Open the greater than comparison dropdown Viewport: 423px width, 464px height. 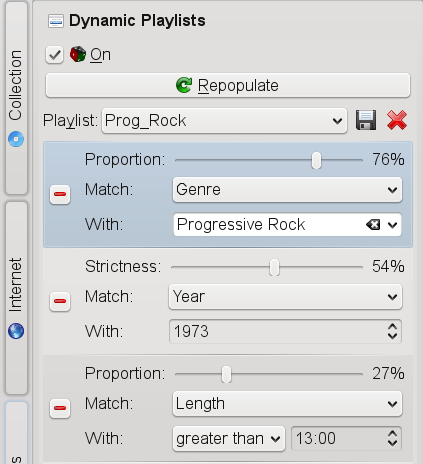[x=229, y=439]
